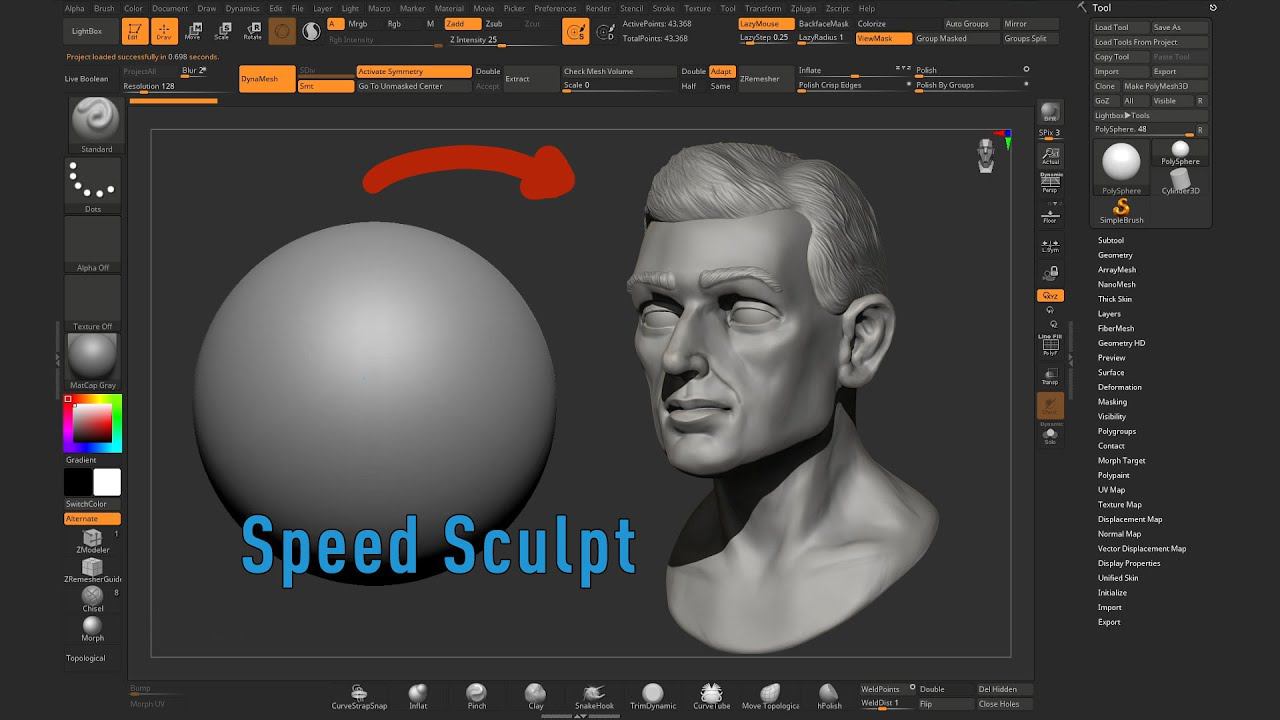Activate the Move tool icon
The image size is (1280, 720).
193,31
